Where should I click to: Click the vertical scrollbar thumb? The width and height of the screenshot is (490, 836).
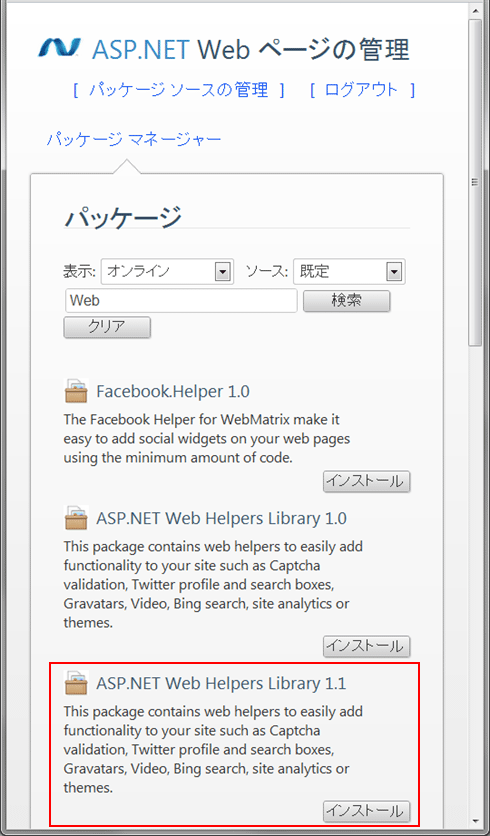pos(475,181)
